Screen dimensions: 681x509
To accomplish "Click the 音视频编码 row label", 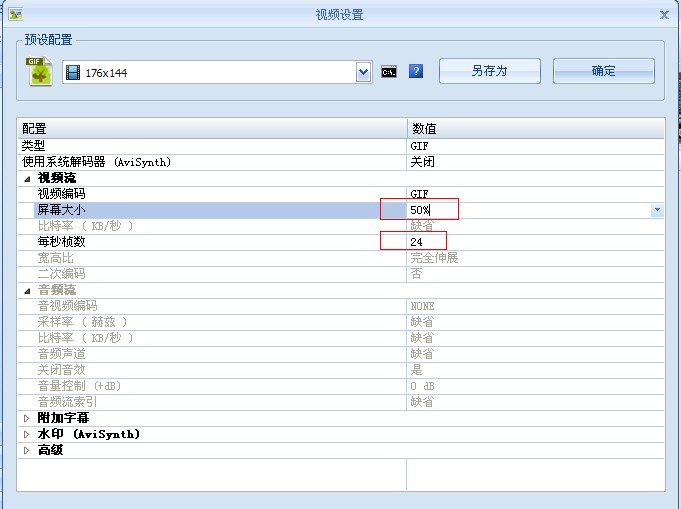I will (x=67, y=306).
